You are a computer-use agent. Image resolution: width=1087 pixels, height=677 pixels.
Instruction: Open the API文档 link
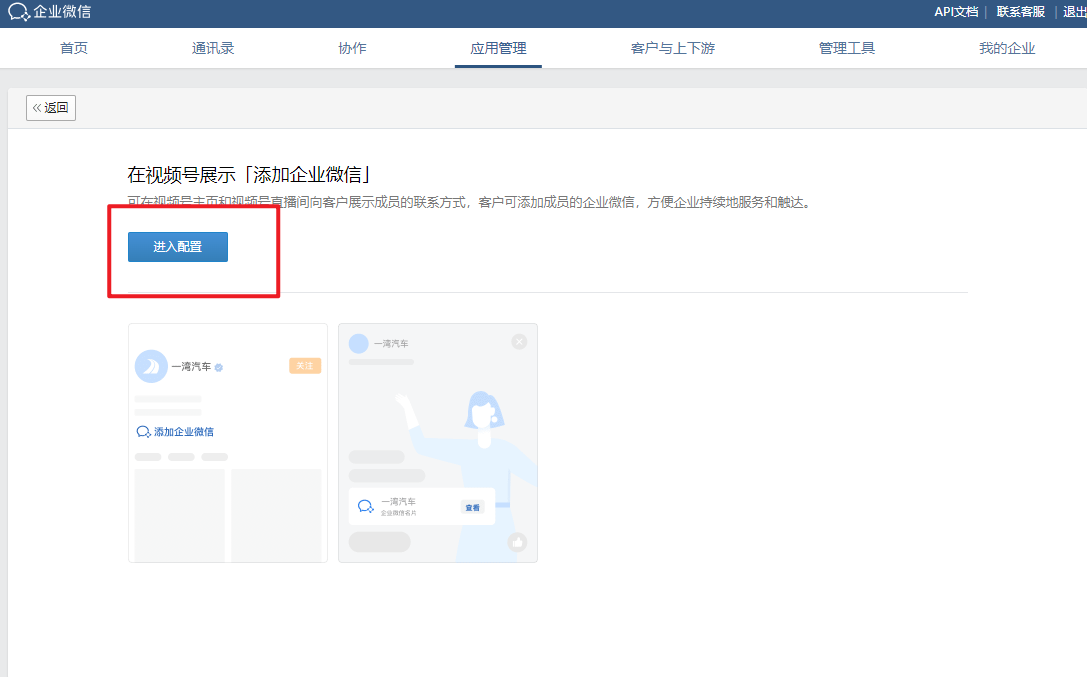[956, 12]
